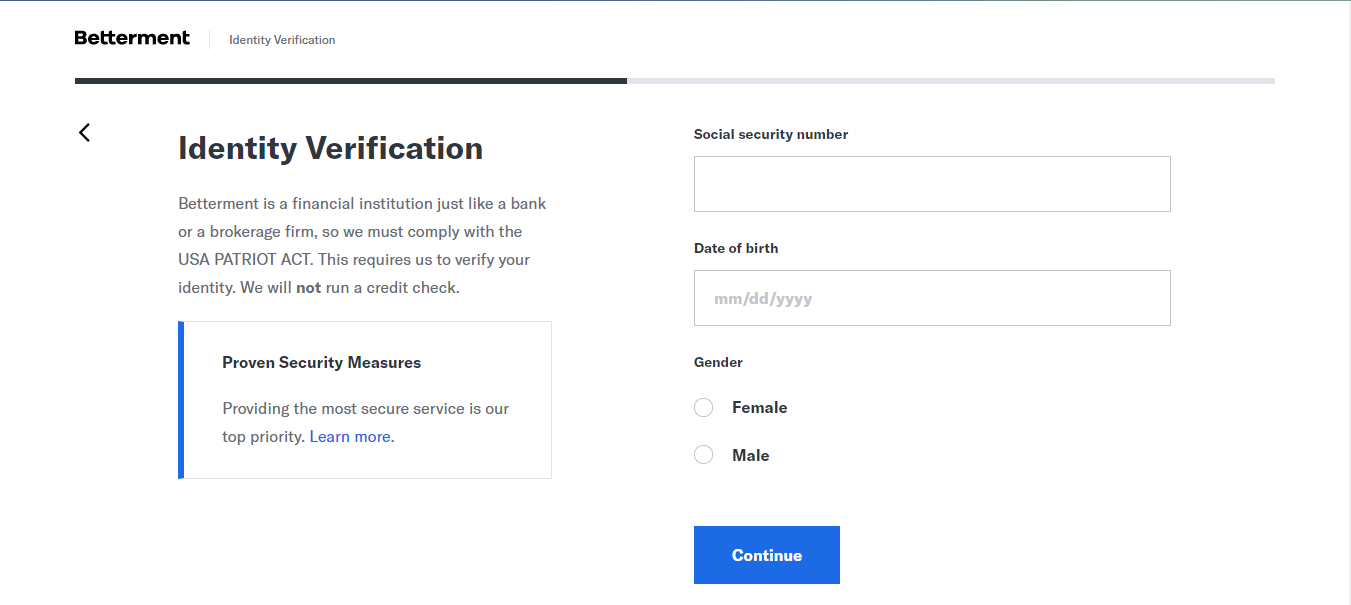Click the Proven Security Measures card title

(x=321, y=363)
